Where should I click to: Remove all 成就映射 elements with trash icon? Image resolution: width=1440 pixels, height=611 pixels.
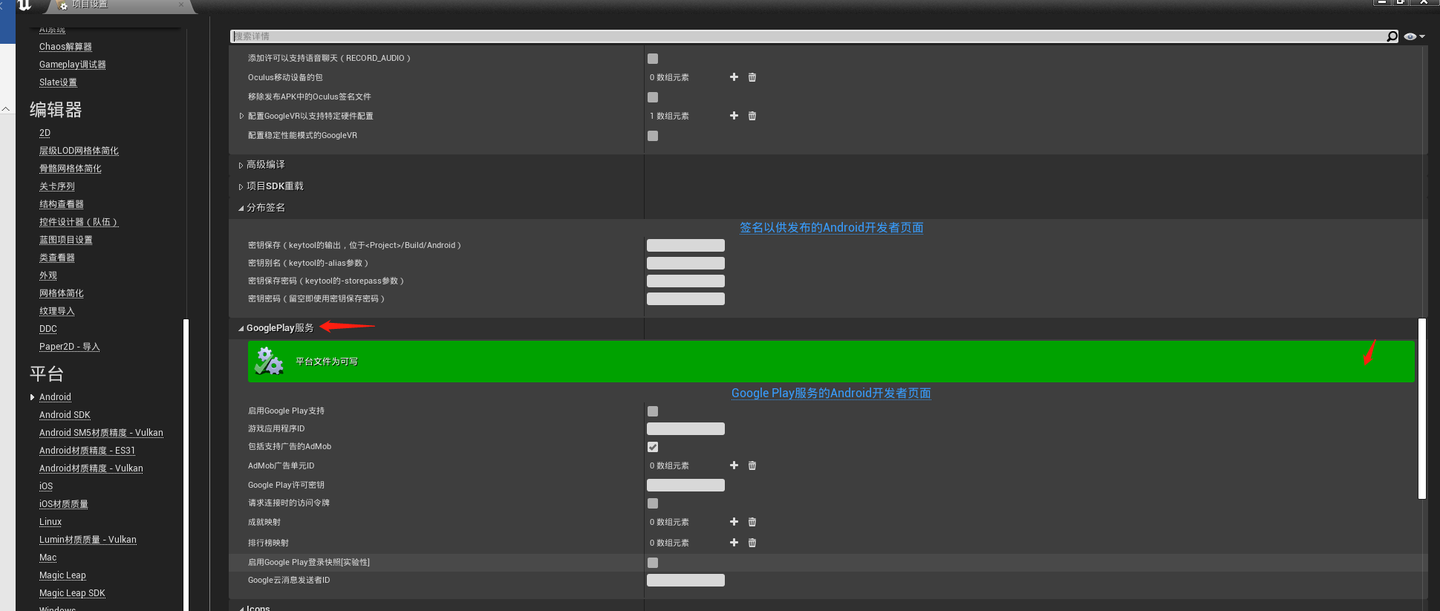click(x=752, y=522)
